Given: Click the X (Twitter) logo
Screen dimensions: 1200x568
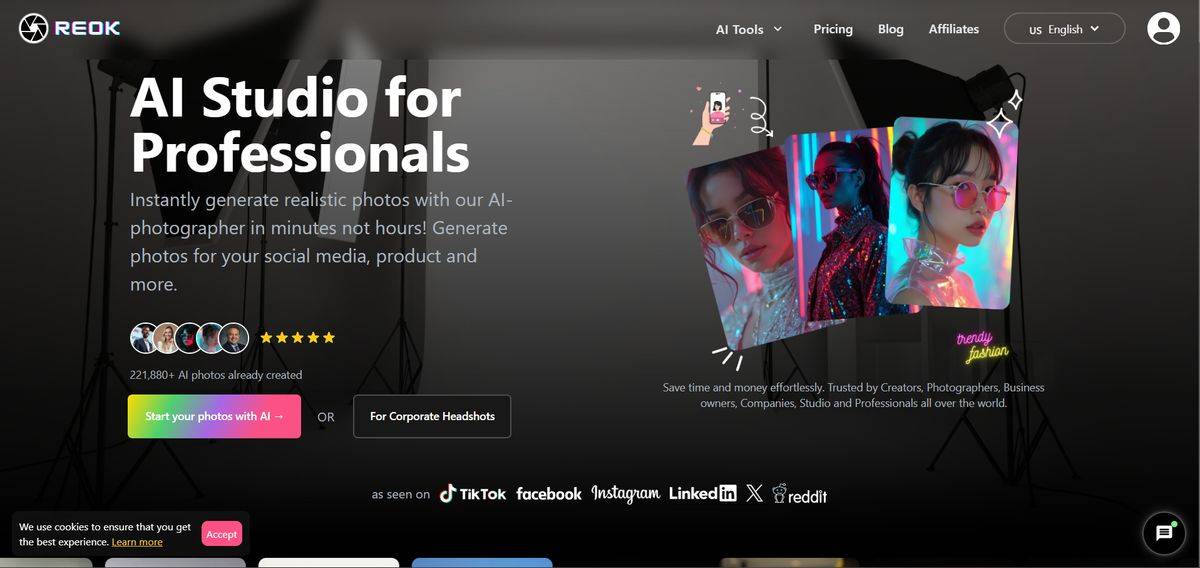Looking at the screenshot, I should click(754, 493).
